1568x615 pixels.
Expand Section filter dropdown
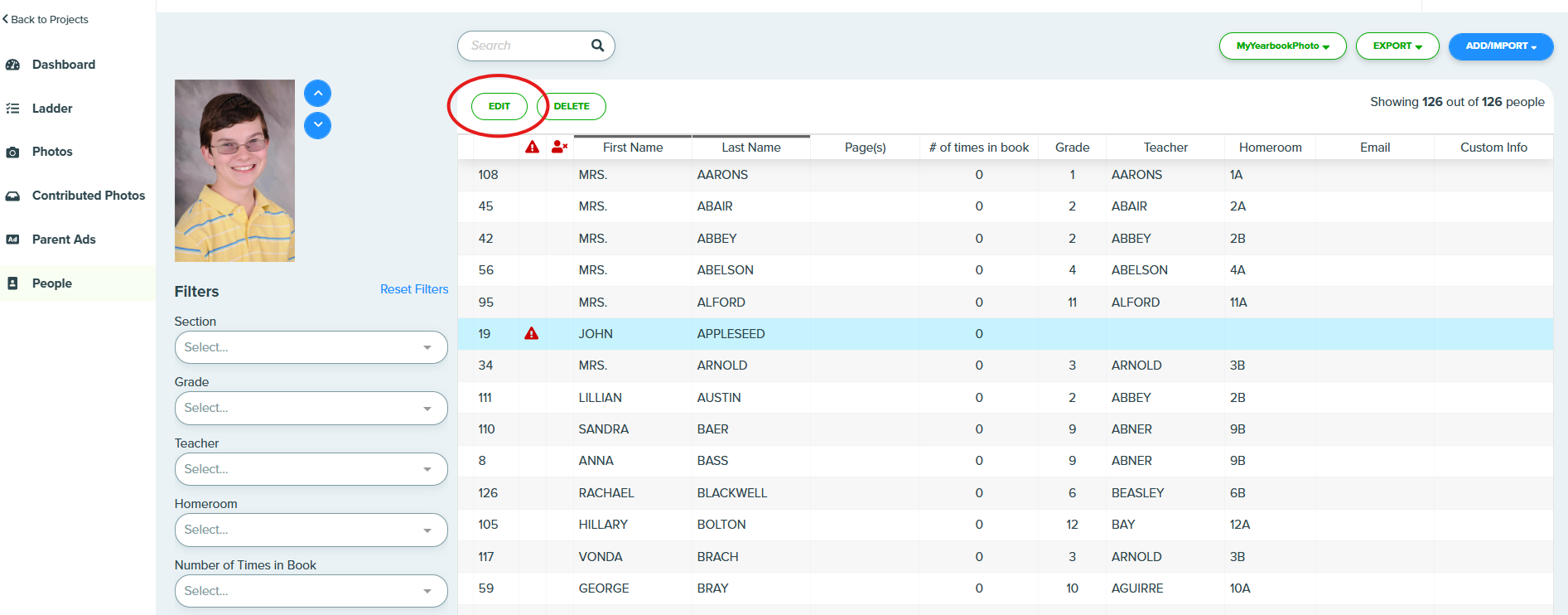[311, 347]
